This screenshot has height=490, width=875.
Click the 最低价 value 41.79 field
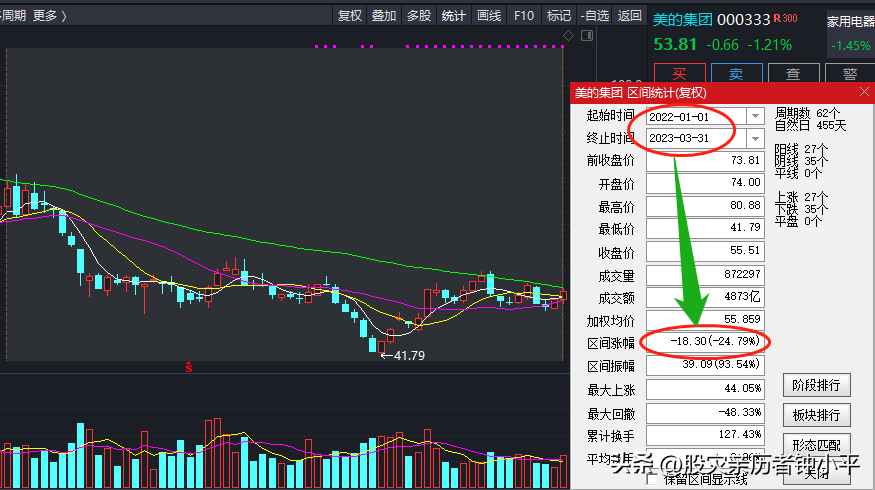click(705, 228)
